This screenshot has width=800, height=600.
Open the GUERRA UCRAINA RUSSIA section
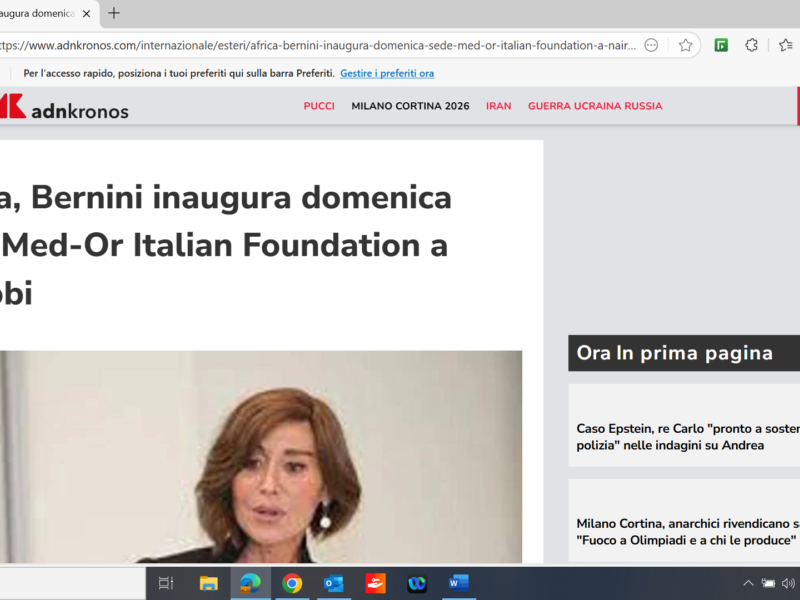(595, 105)
